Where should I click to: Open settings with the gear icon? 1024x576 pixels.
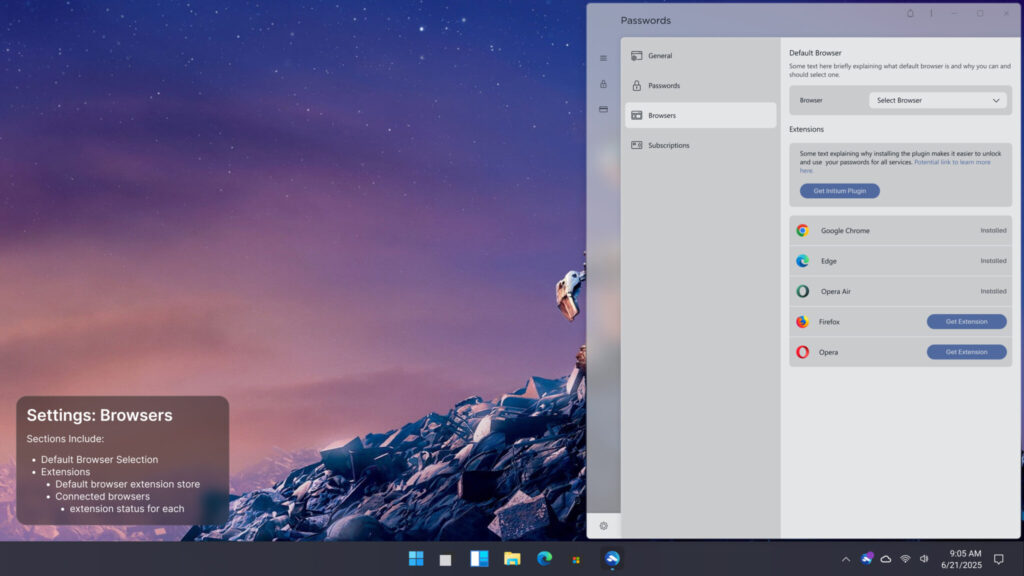coord(604,525)
